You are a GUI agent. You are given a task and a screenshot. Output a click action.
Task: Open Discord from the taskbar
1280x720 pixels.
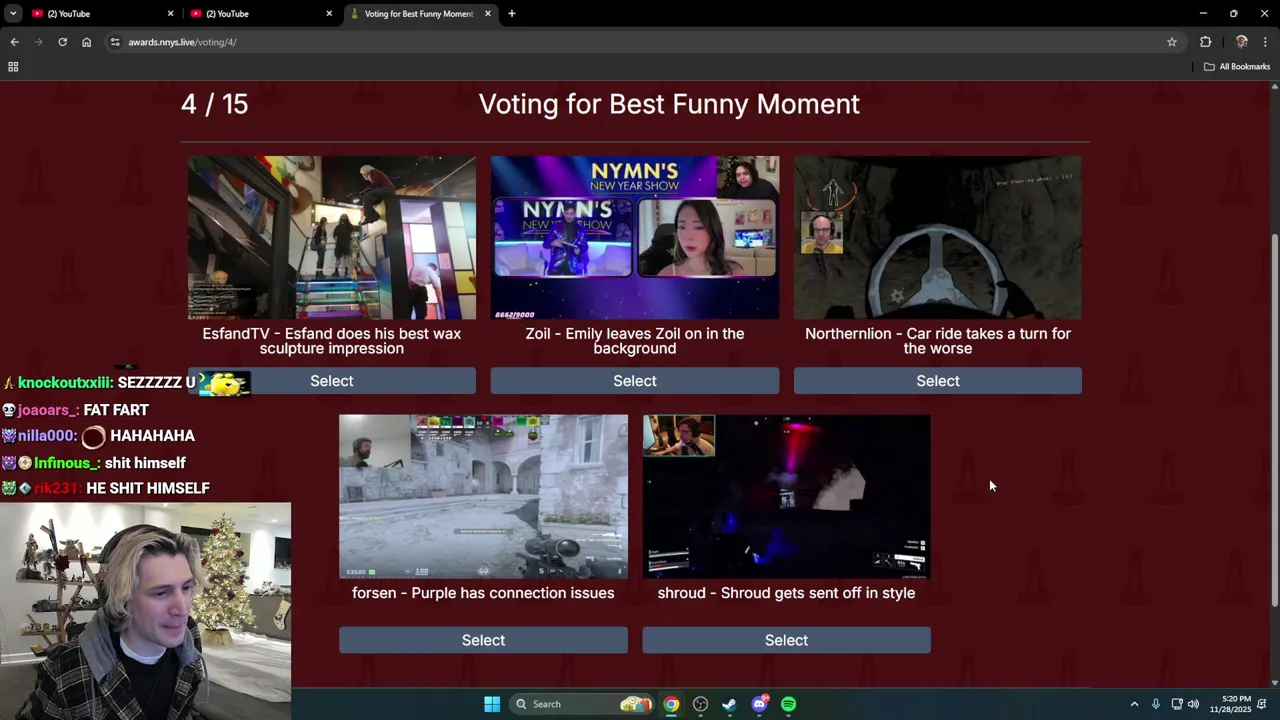tap(759, 704)
